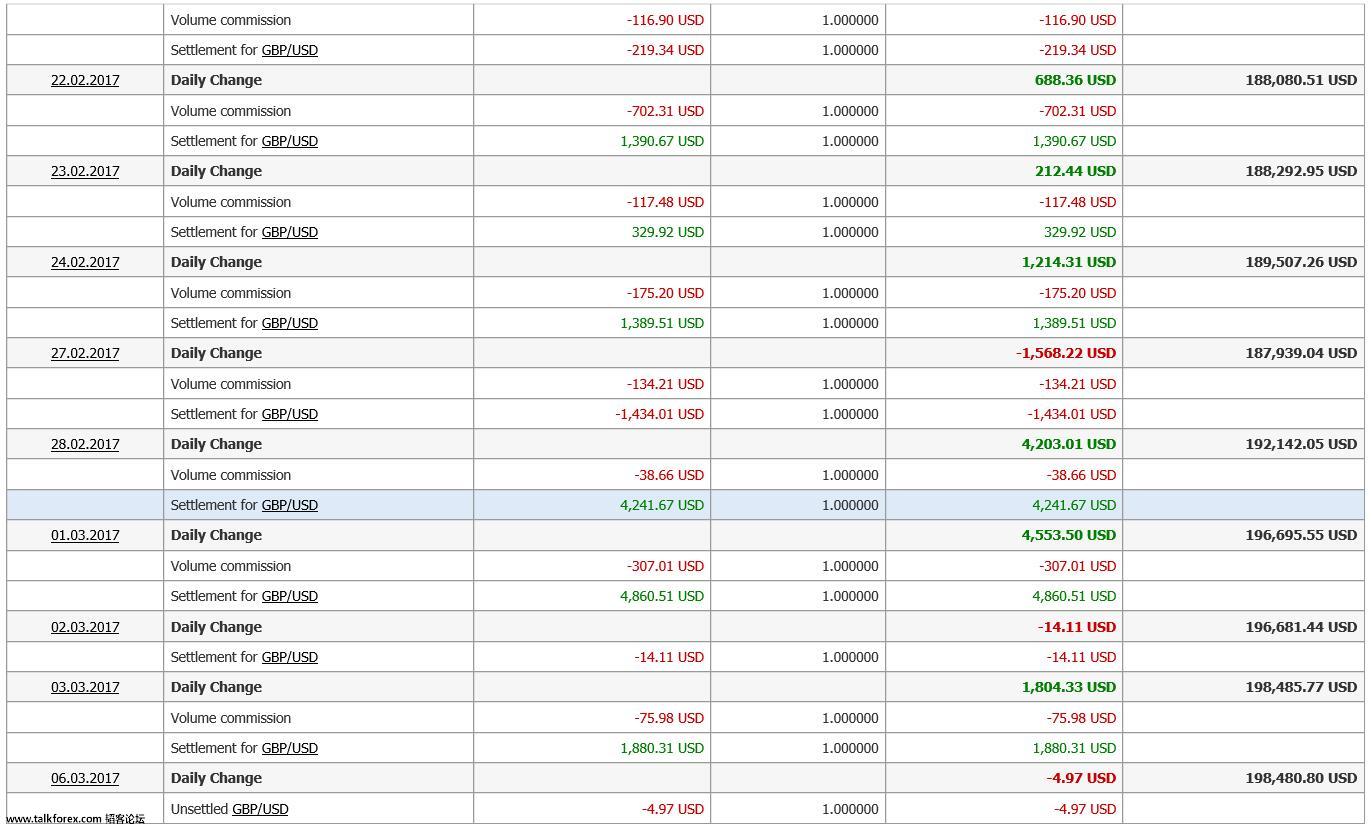Click the -117.48 USD volume commission amount
This screenshot has height=829, width=1372.
click(x=665, y=202)
